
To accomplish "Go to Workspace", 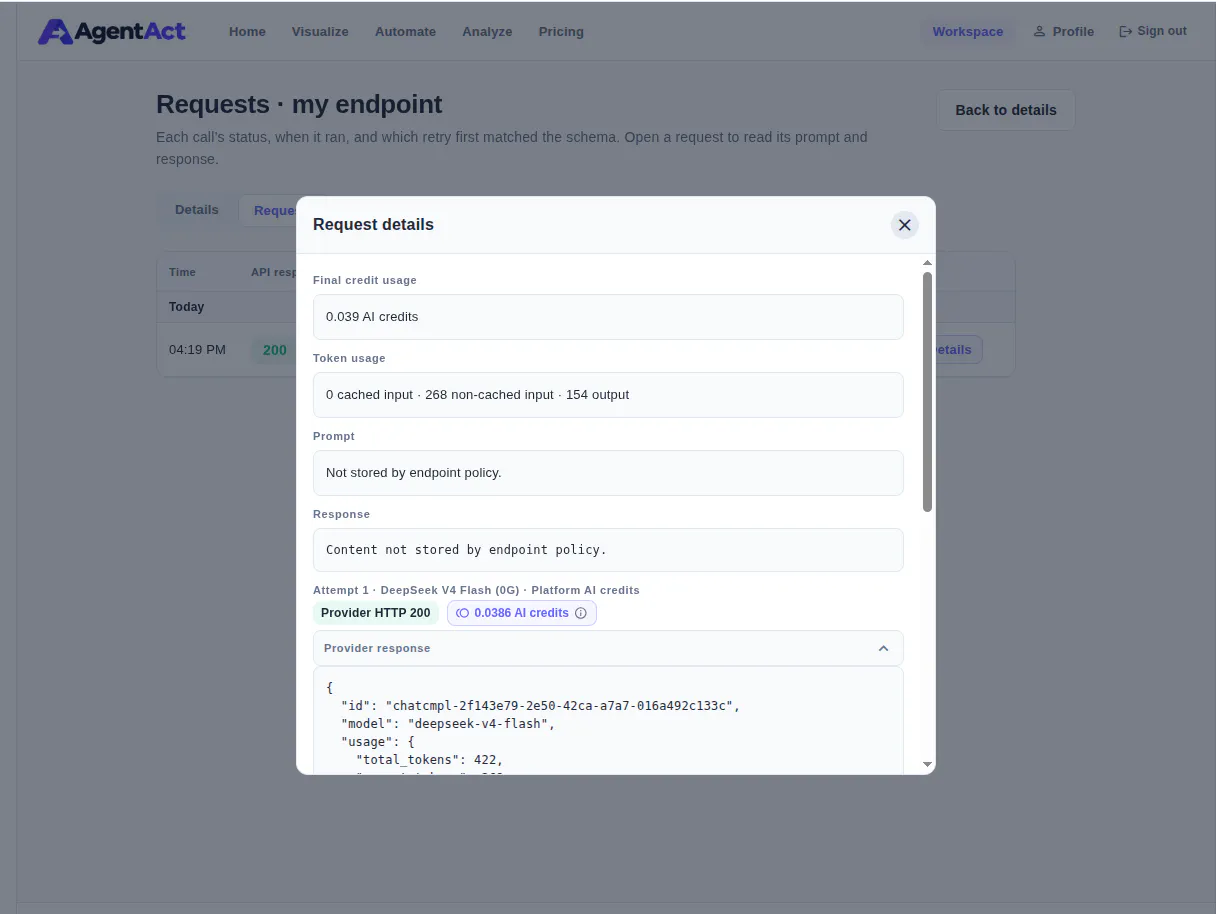I will coord(968,31).
